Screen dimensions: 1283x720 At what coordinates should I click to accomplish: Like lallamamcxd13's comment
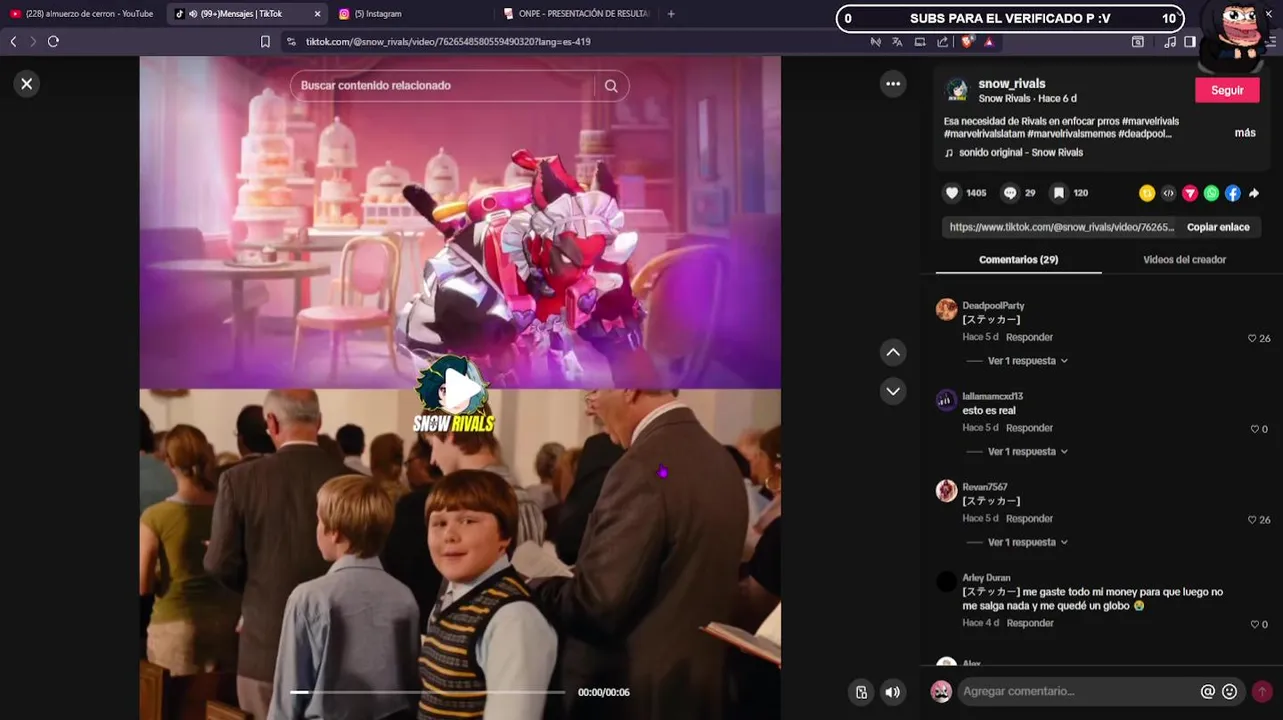1255,429
